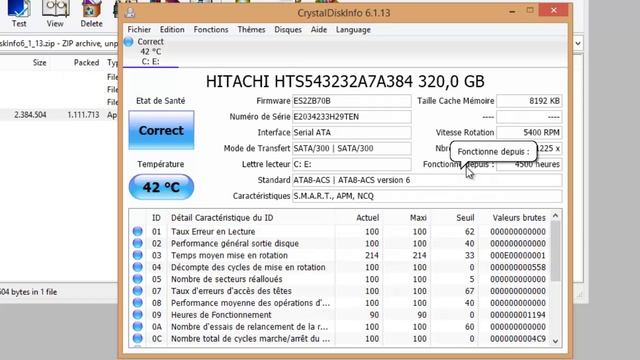The image size is (640, 360).
Task: Click the Packed column header in archive window
Action: 86,62
